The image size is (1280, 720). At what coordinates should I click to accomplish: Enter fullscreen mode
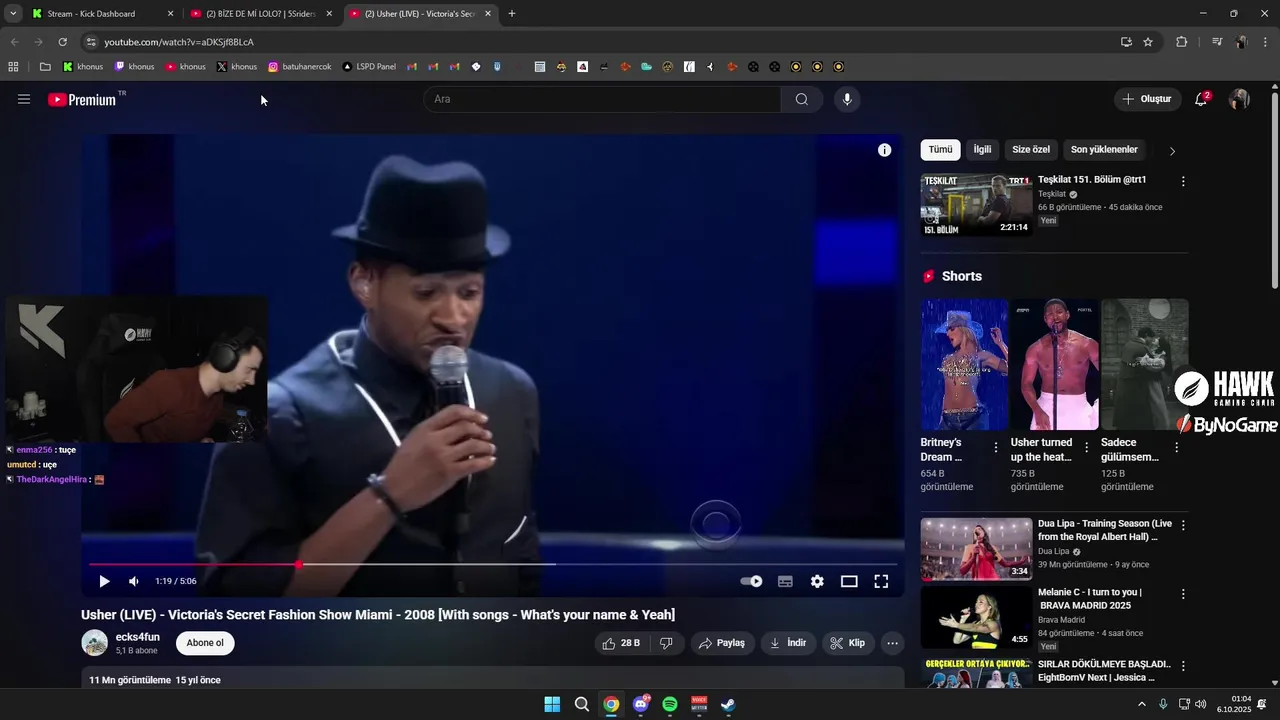click(x=881, y=581)
